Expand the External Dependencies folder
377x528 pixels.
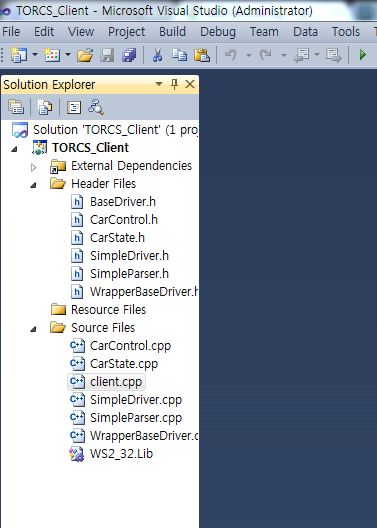pyautogui.click(x=33, y=167)
